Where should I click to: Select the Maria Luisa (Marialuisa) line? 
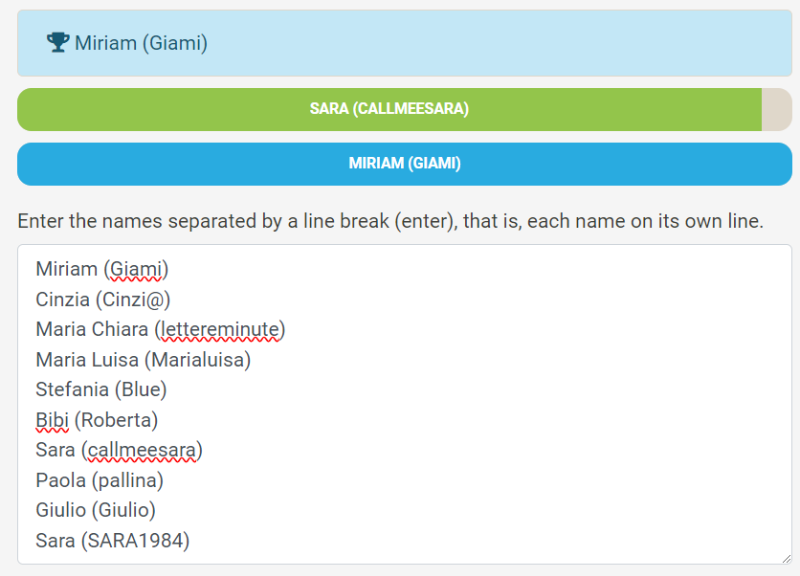click(x=143, y=359)
